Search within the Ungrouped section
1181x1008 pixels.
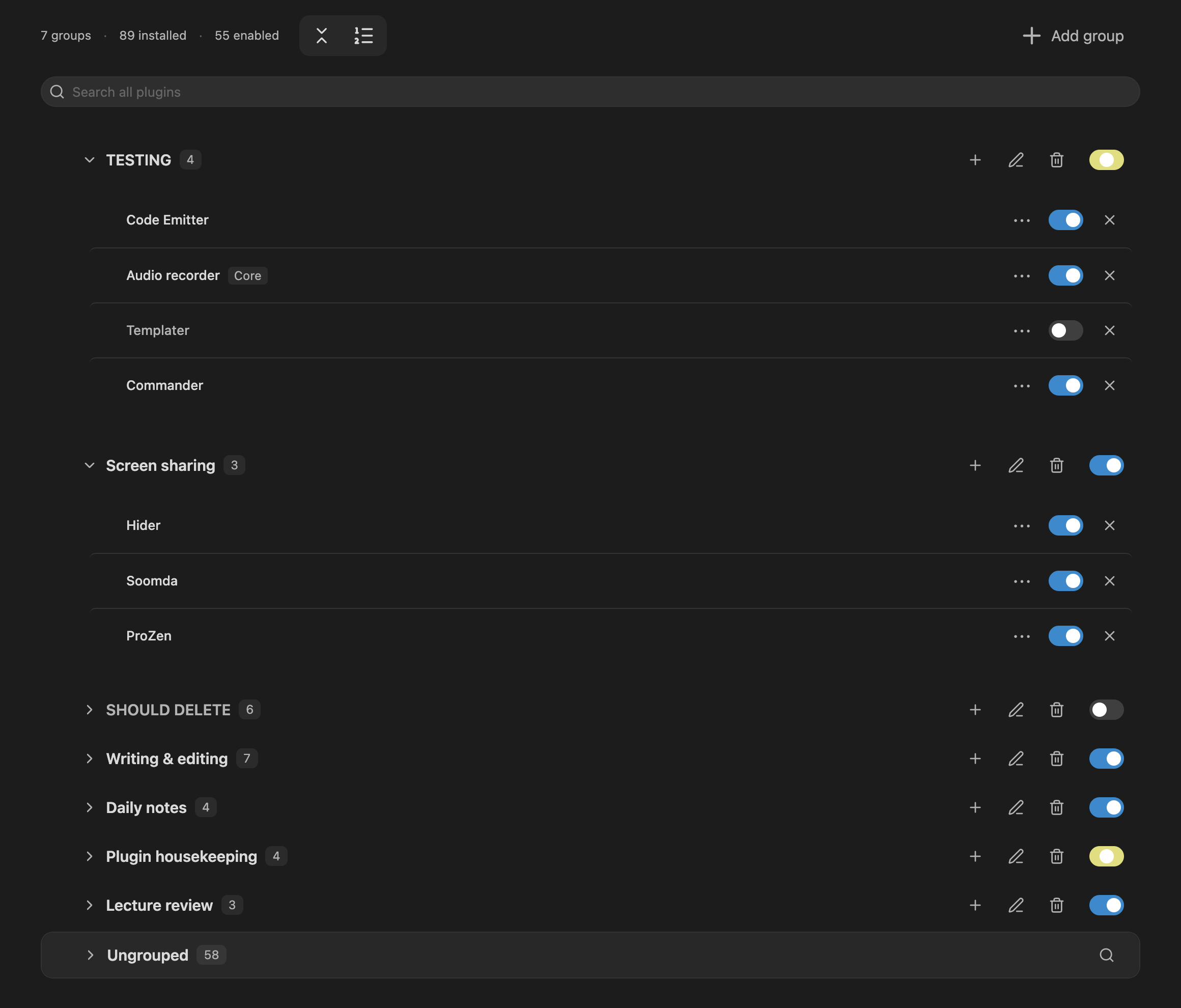click(1106, 955)
